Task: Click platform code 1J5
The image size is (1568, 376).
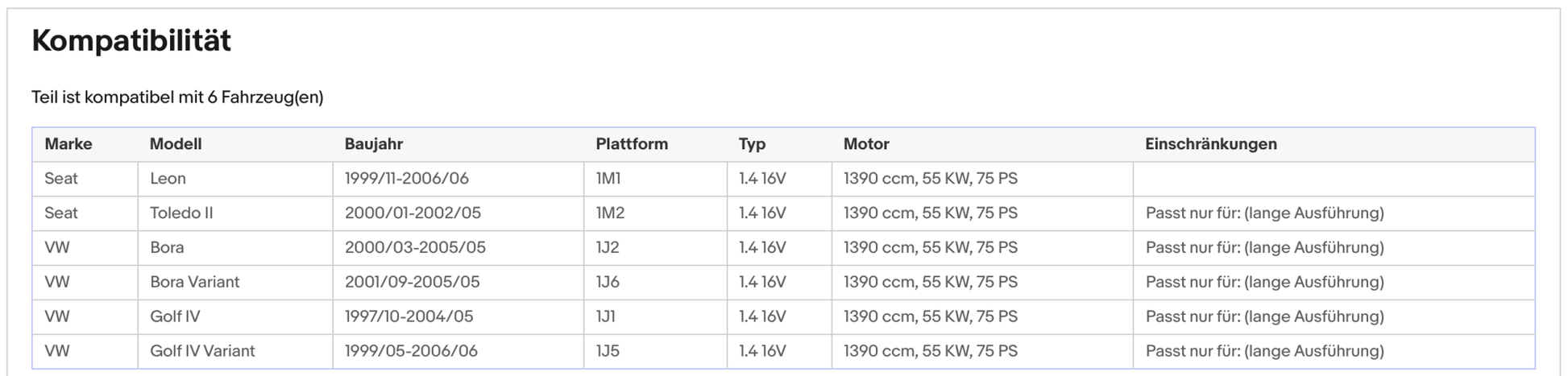Action: 608,352
